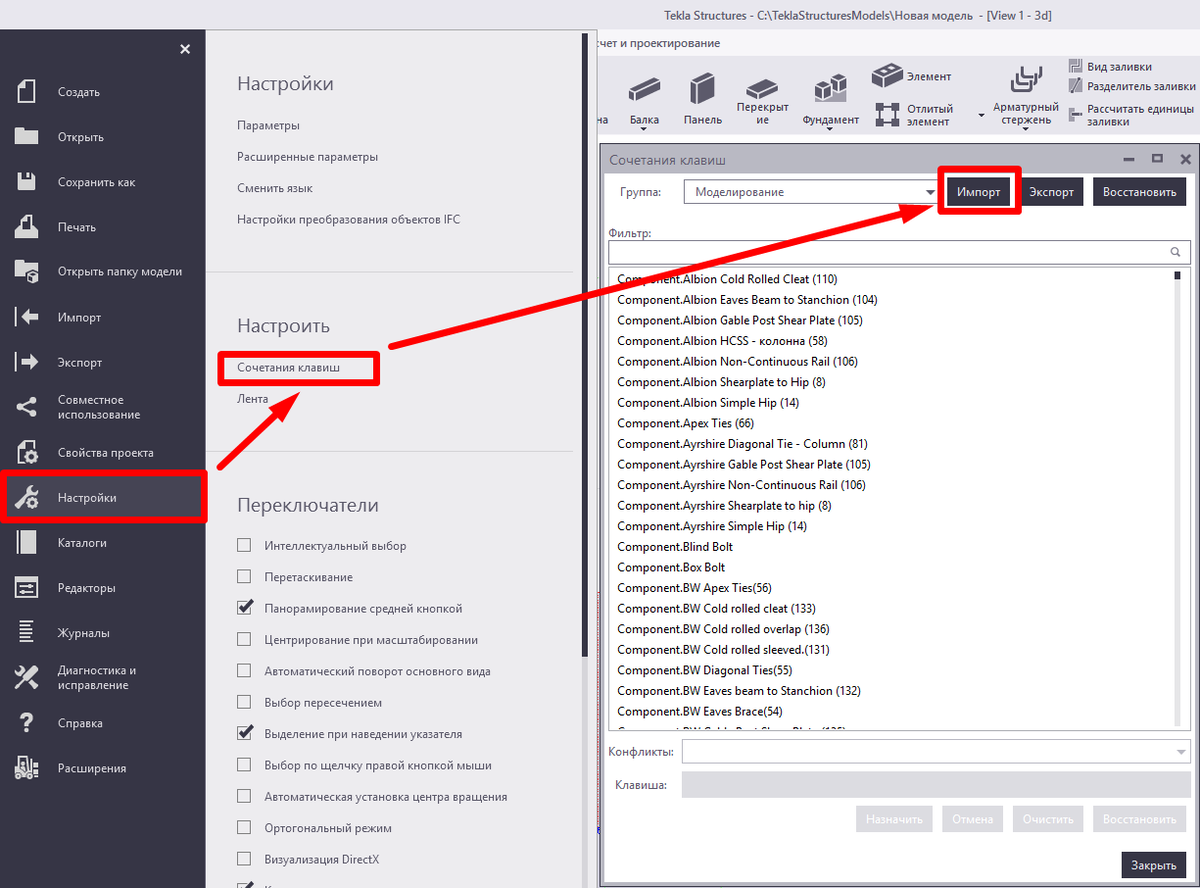Select the Арматурный стержень rebar icon
The width and height of the screenshot is (1200, 888).
coord(1026,81)
